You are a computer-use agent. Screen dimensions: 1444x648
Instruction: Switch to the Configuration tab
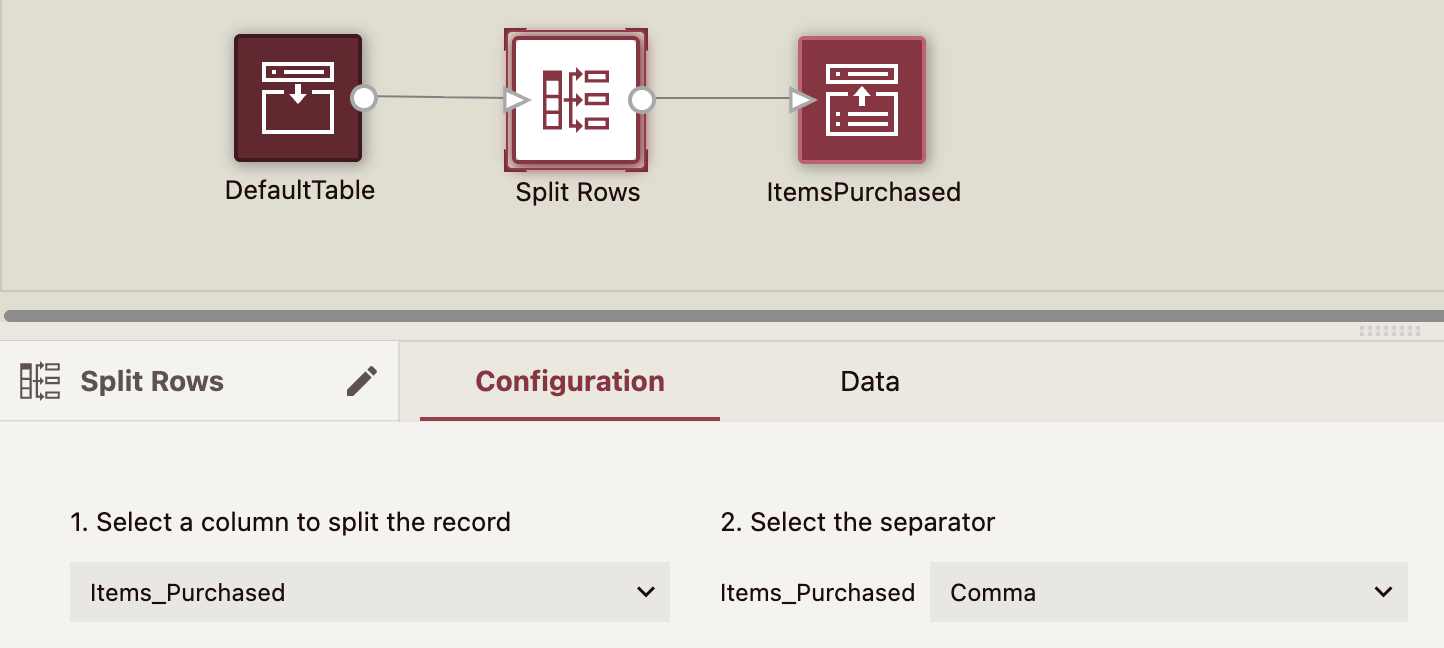(569, 381)
